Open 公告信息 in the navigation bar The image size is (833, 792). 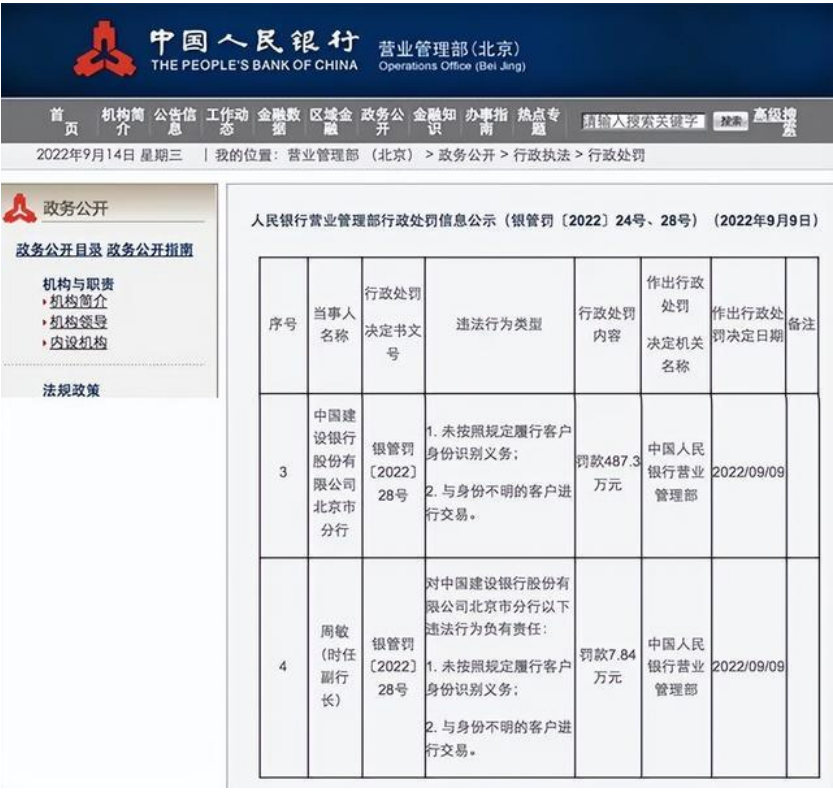pos(175,122)
